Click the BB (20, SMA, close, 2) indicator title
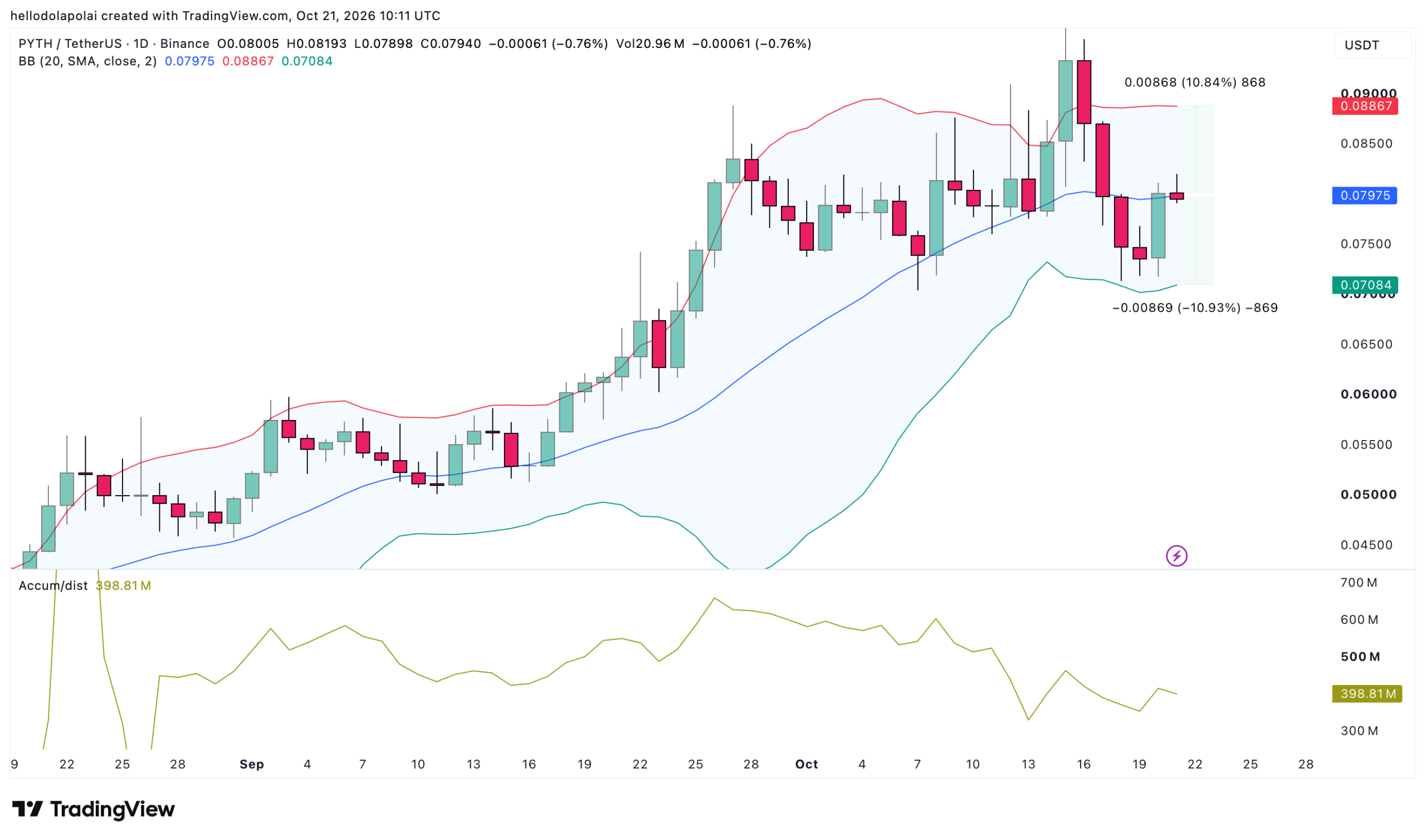 [x=87, y=61]
